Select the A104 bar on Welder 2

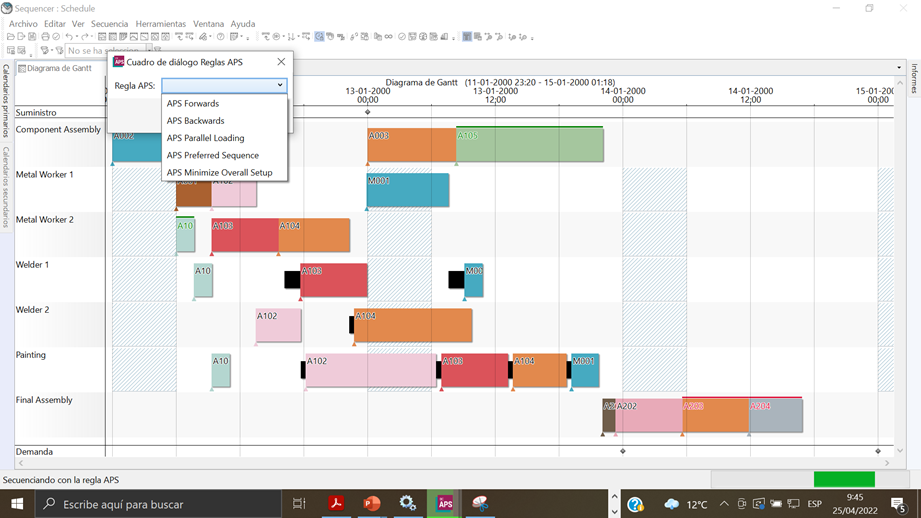[413, 325]
